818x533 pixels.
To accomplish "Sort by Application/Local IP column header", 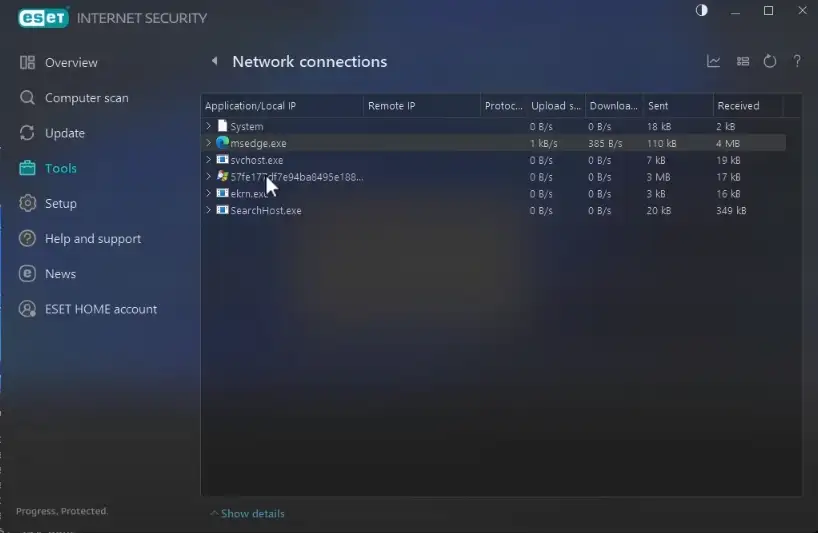I will [x=250, y=106].
